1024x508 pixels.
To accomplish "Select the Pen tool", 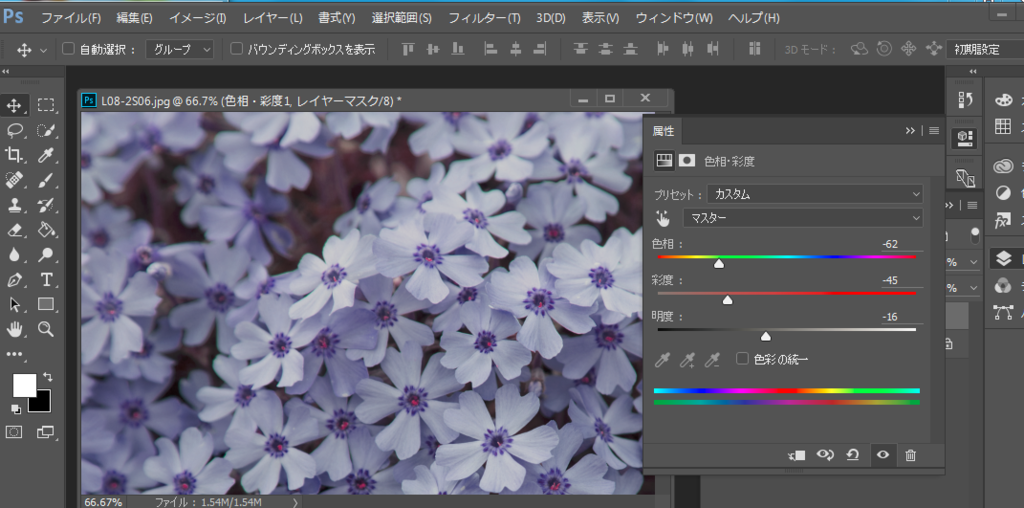I will (14, 280).
